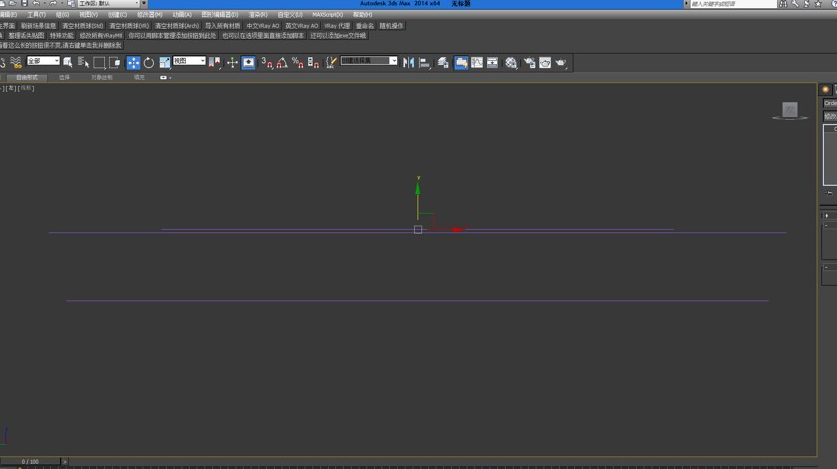Viewport: 837px width, 469px height.
Task: Click the time slider 0 / 100
Action: (30, 462)
